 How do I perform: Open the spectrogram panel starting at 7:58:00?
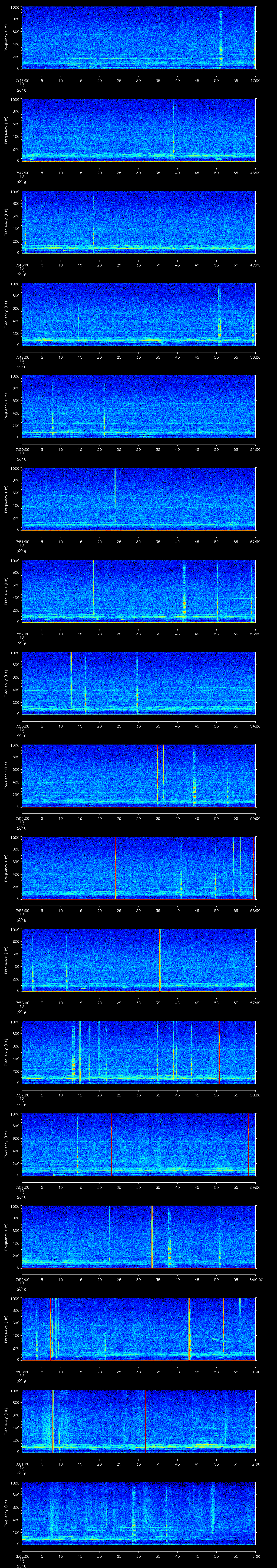coord(139,1144)
